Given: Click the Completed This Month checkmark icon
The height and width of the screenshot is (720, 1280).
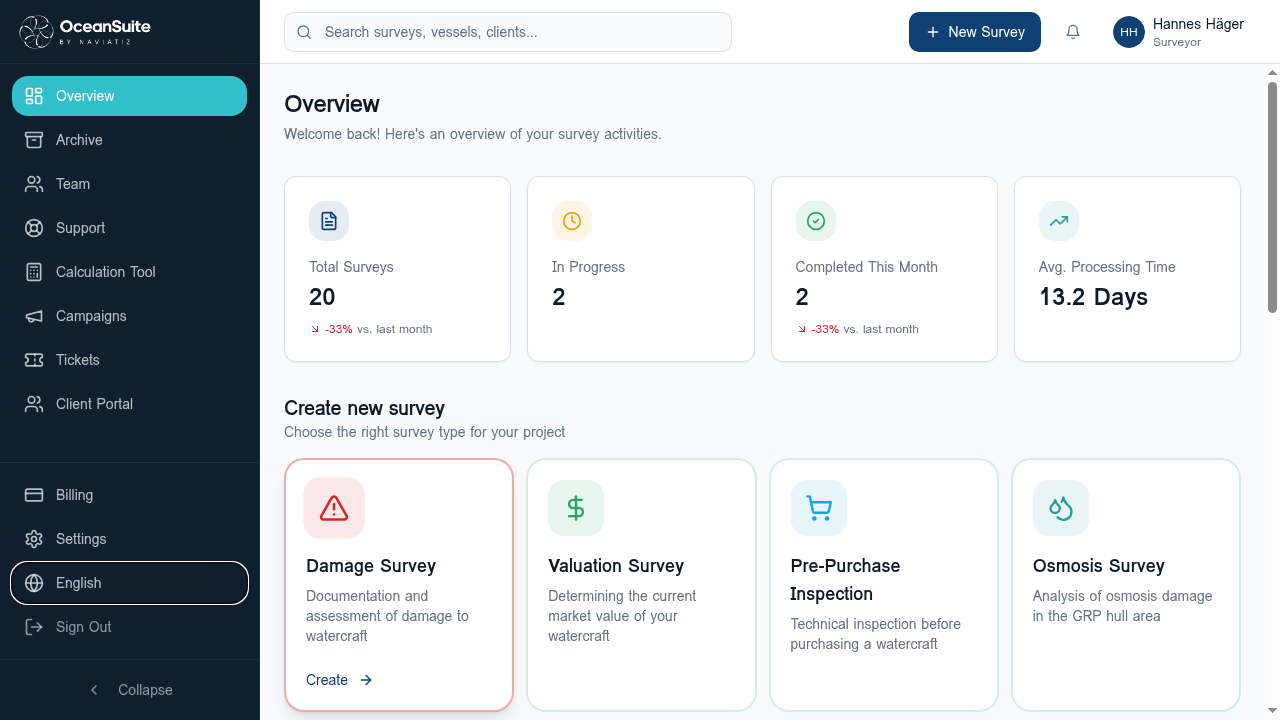Looking at the screenshot, I should tap(816, 221).
